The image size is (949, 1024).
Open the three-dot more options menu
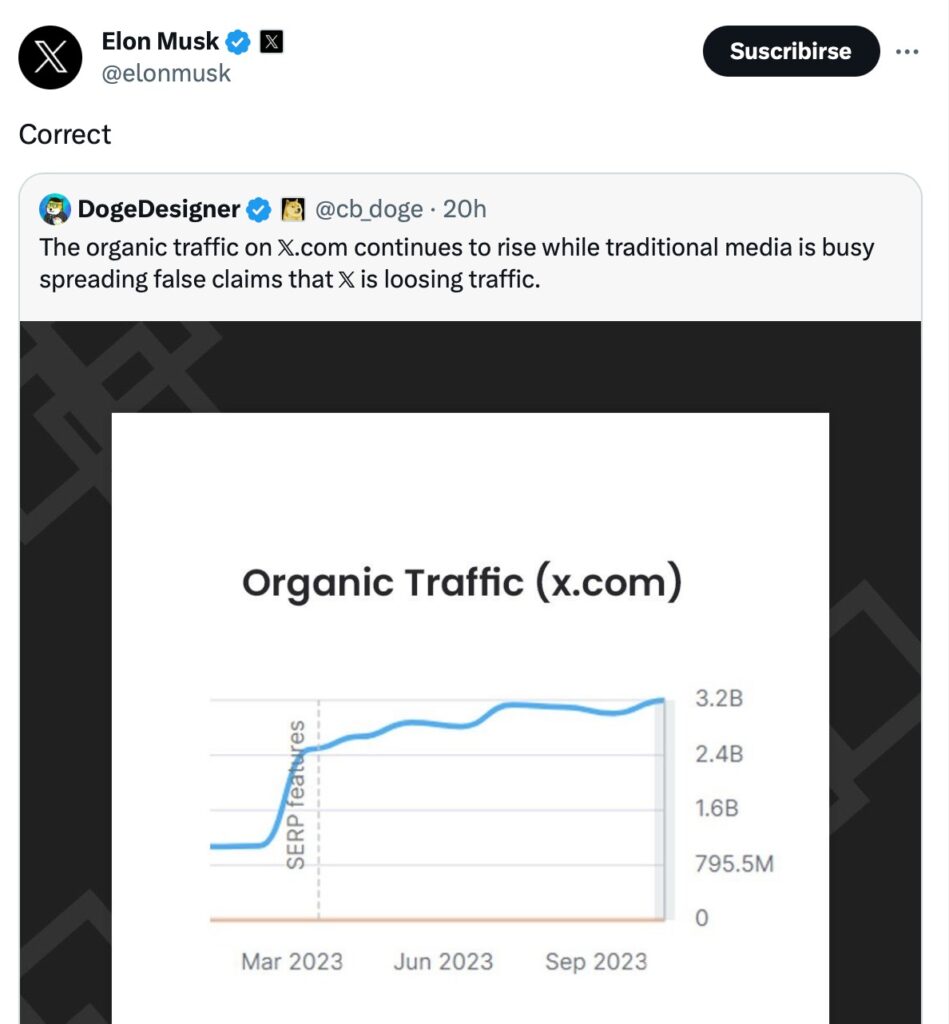pos(906,52)
